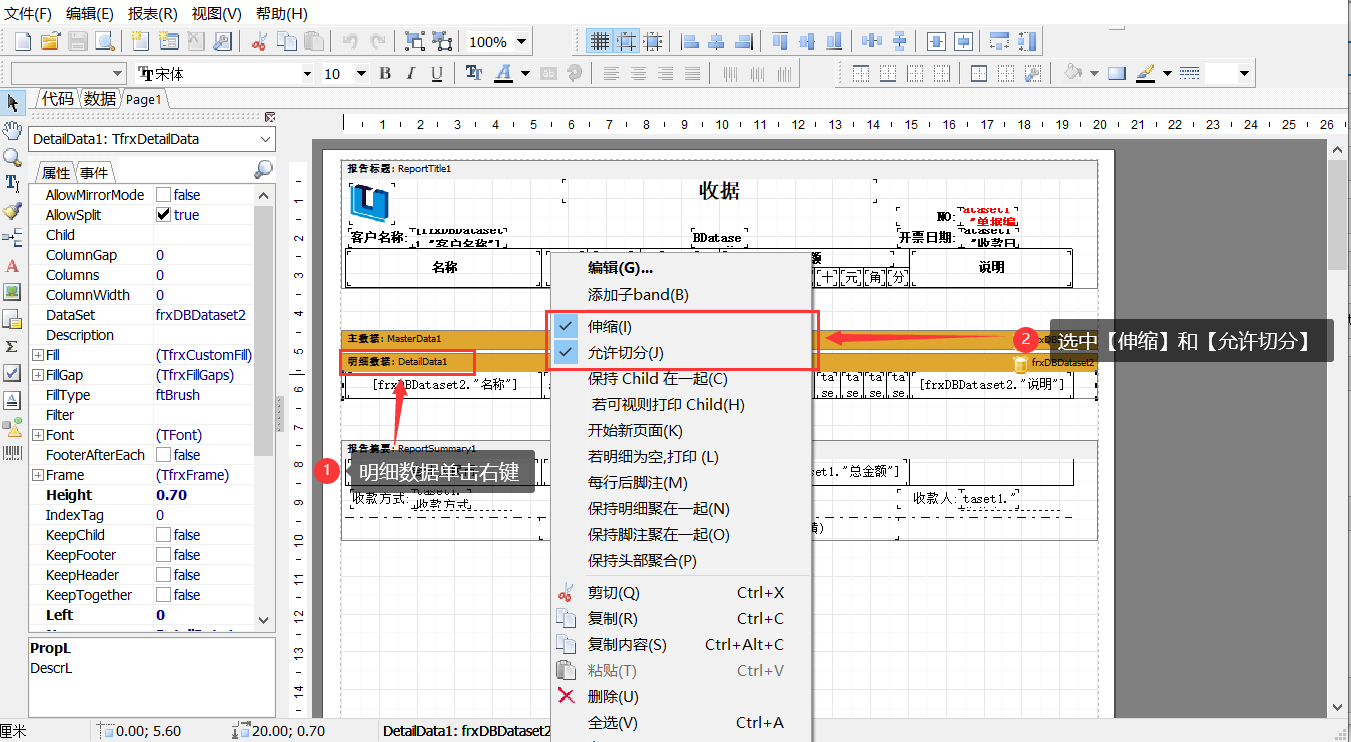
Task: Apply underline formatting with the U icon
Action: coord(437,73)
